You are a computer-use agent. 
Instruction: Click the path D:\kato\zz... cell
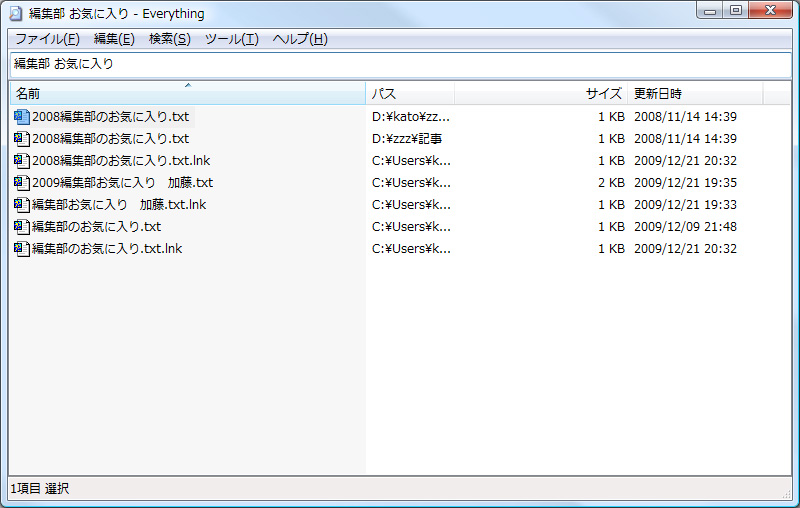coord(411,117)
